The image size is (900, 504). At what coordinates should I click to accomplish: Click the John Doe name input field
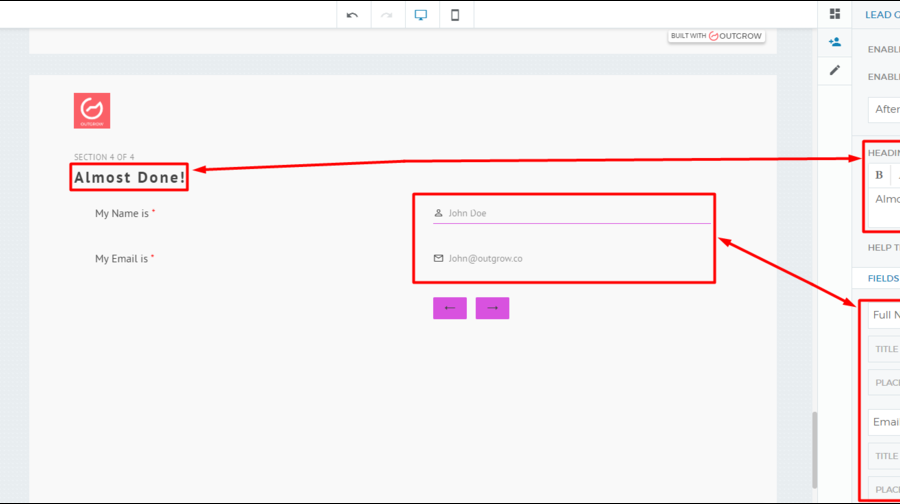tap(575, 213)
